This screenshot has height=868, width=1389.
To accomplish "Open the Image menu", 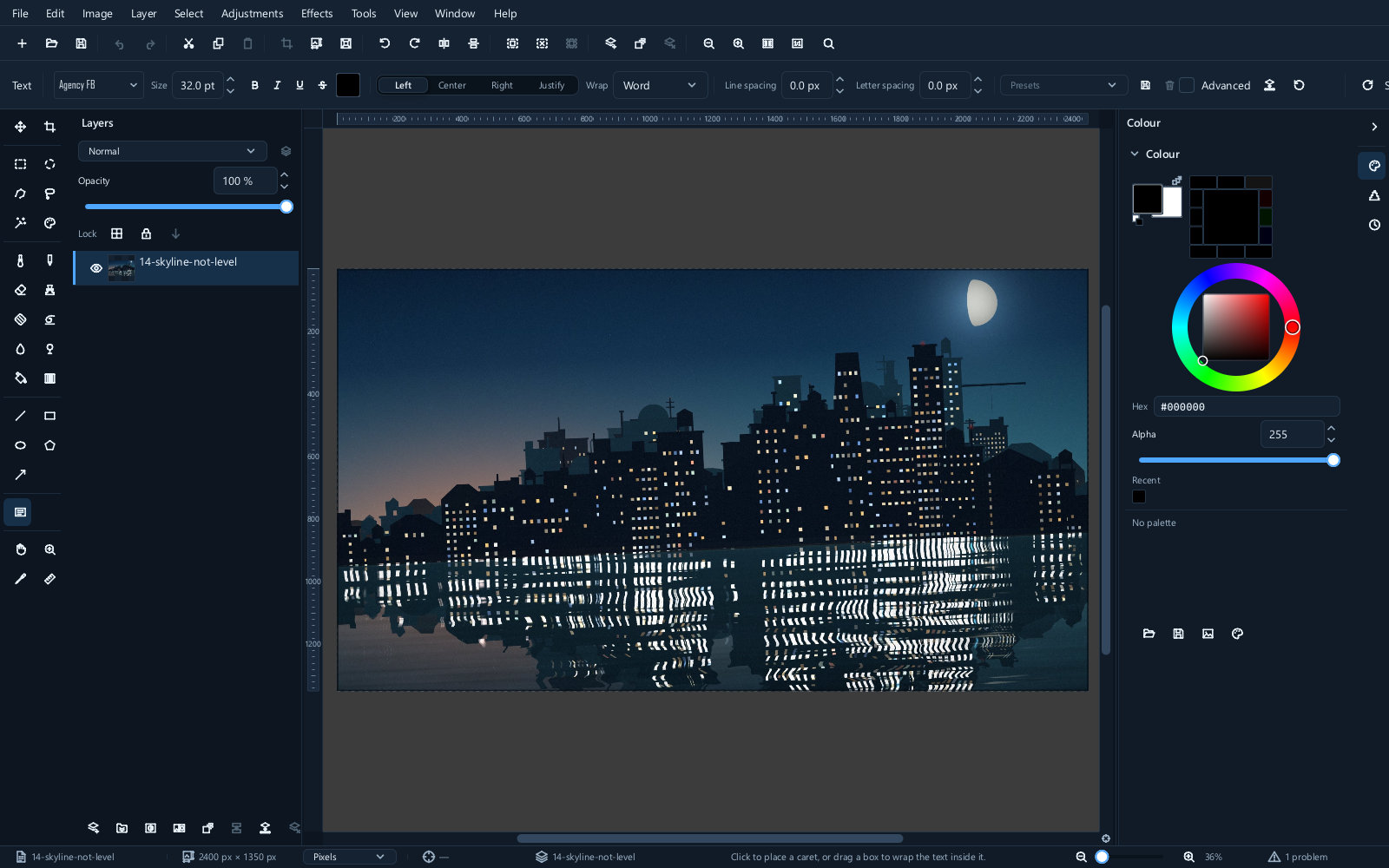I will [97, 13].
